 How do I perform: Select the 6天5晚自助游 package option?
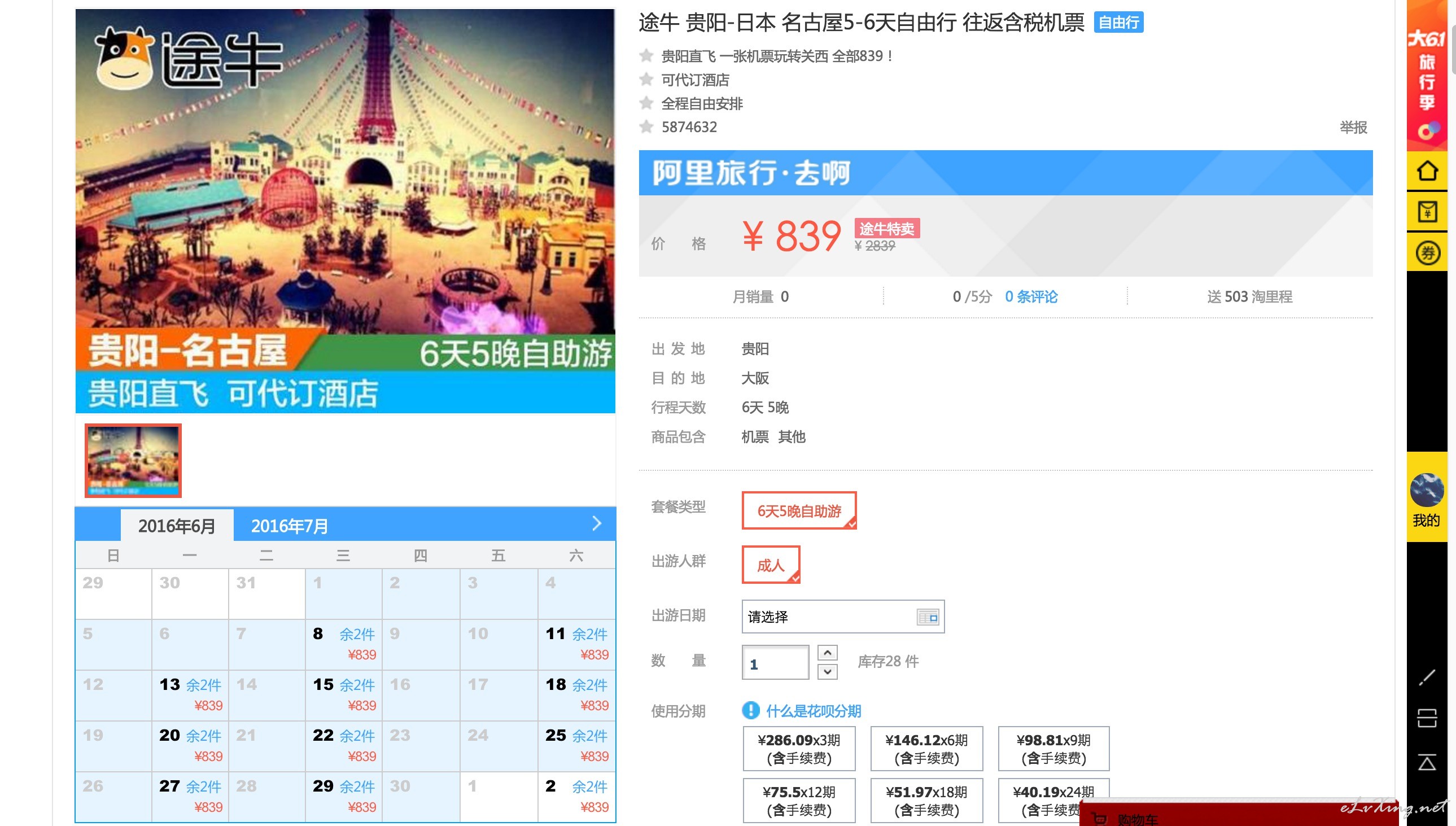pyautogui.click(x=799, y=510)
